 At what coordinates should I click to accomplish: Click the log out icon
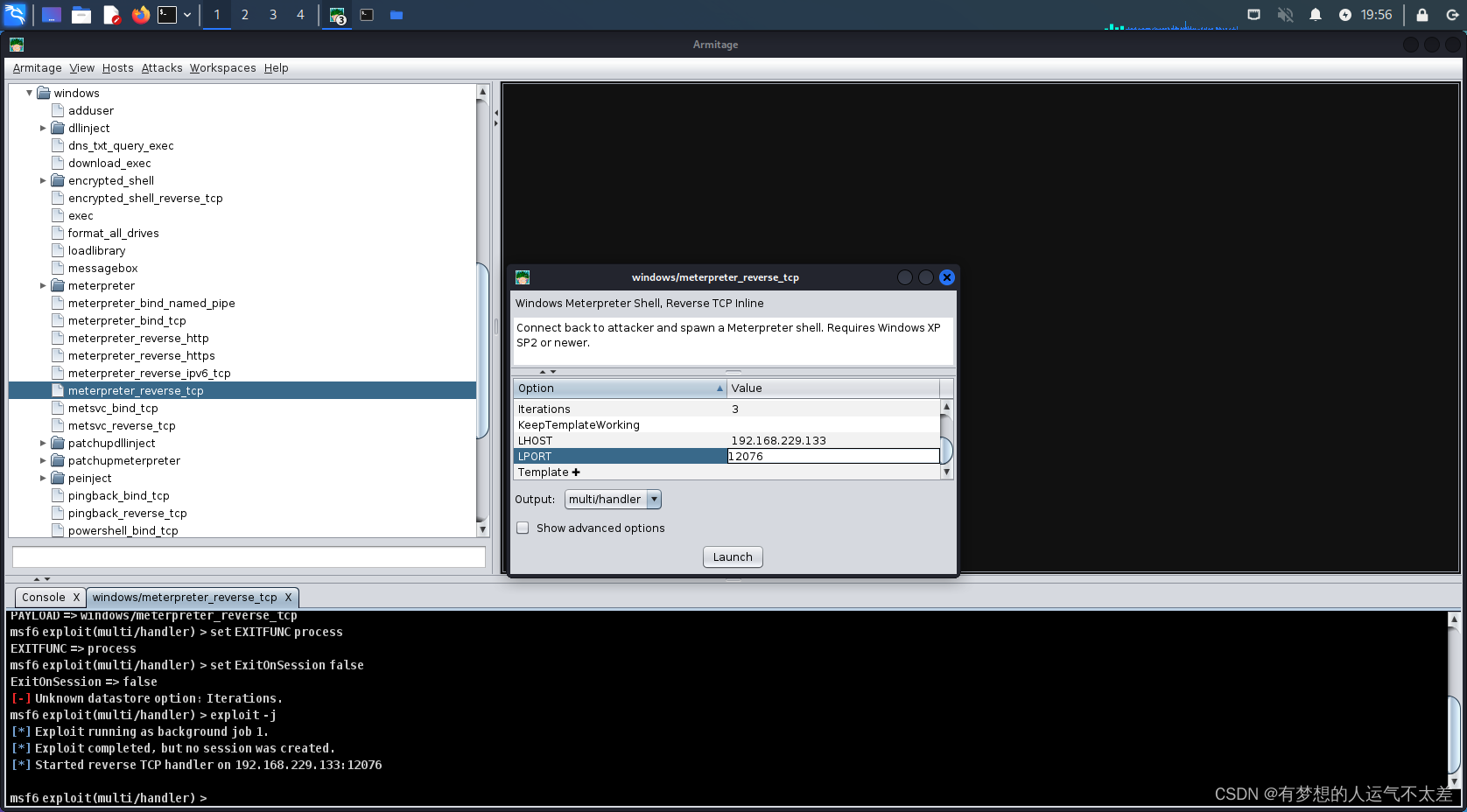(x=1452, y=15)
